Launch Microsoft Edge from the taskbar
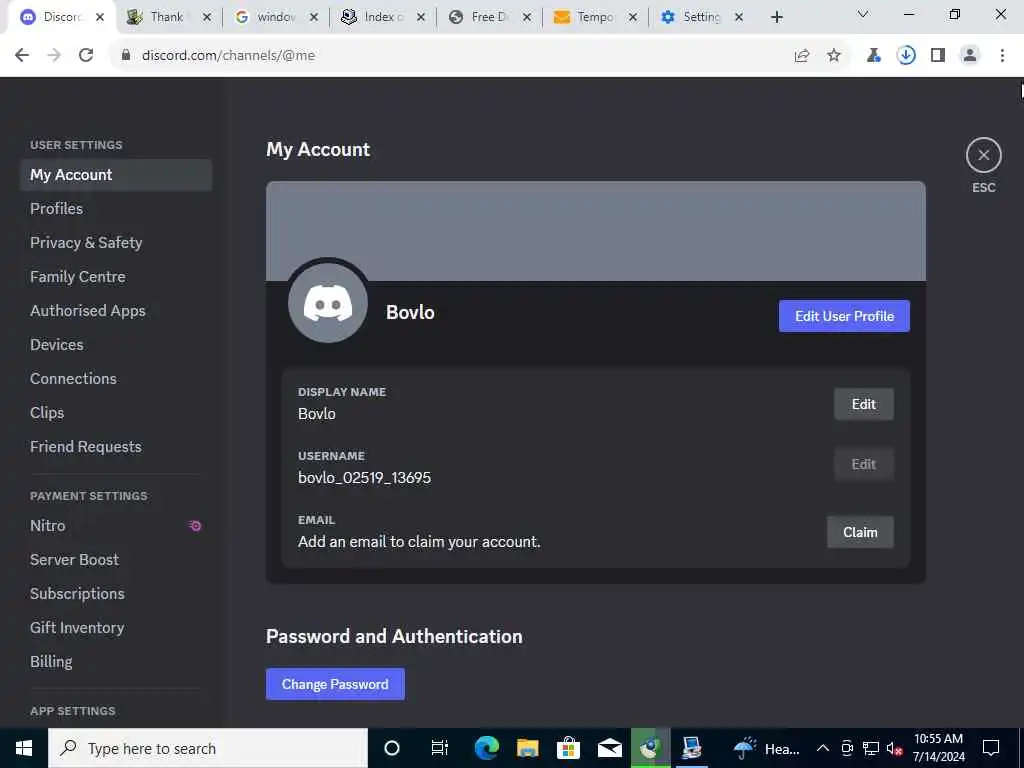Viewport: 1024px width, 768px height. [x=487, y=748]
